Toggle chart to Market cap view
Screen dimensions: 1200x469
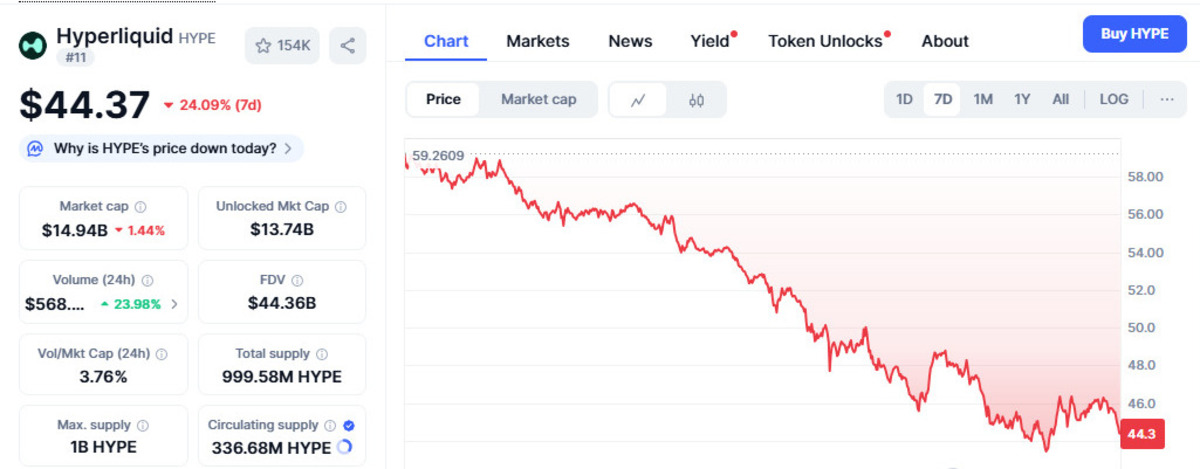tap(538, 99)
